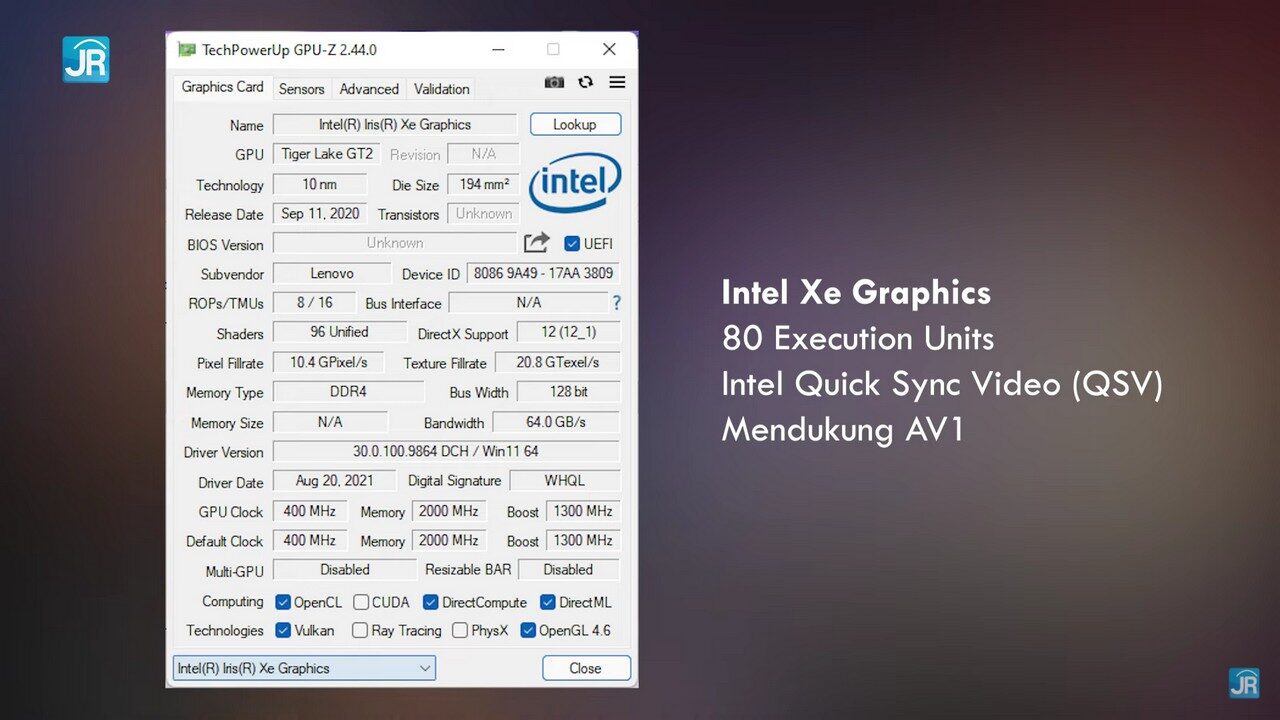The width and height of the screenshot is (1280, 720).
Task: Click the Driver Version field
Action: coord(446,452)
